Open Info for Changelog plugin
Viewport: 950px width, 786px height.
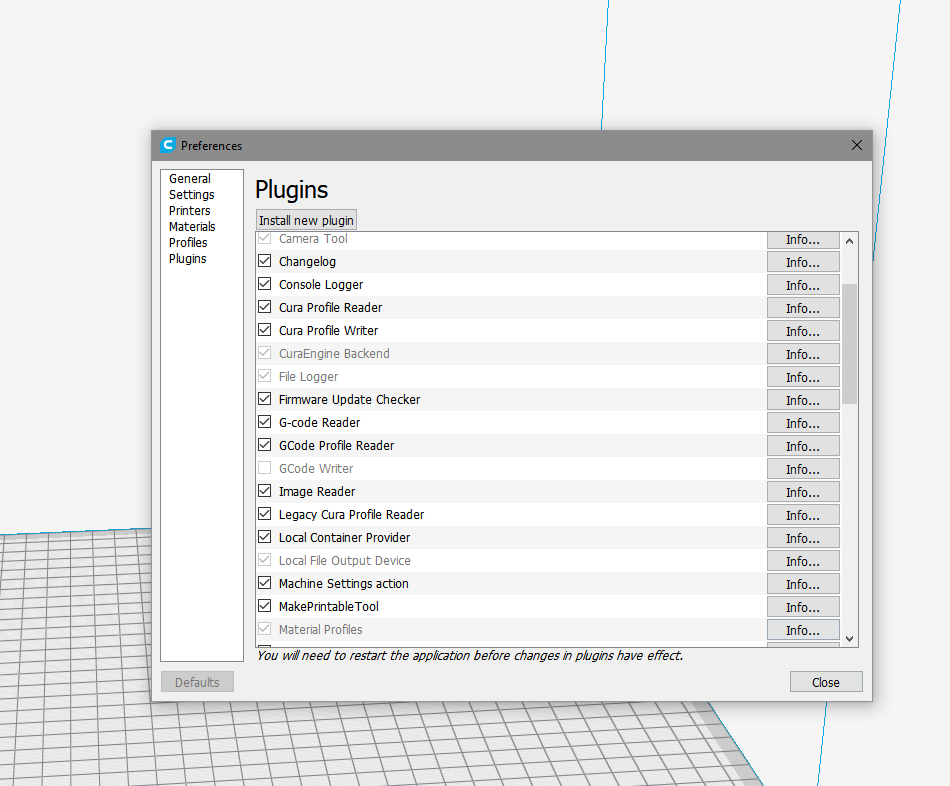click(803, 262)
